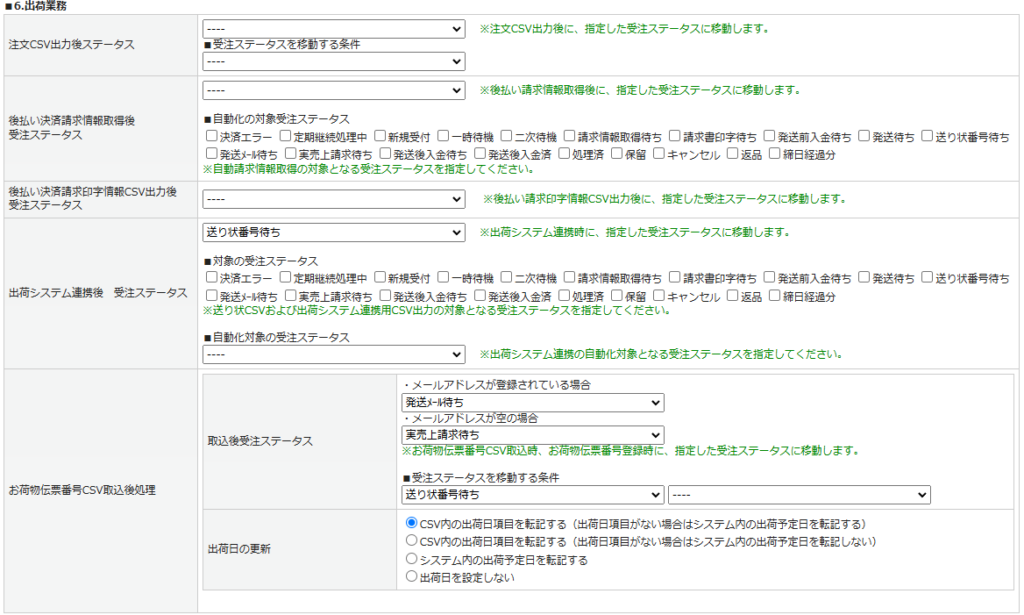Tick 発送前入金待ち under 自動化の対象受注ステータス
The height and width of the screenshot is (615, 1024).
pos(770,136)
